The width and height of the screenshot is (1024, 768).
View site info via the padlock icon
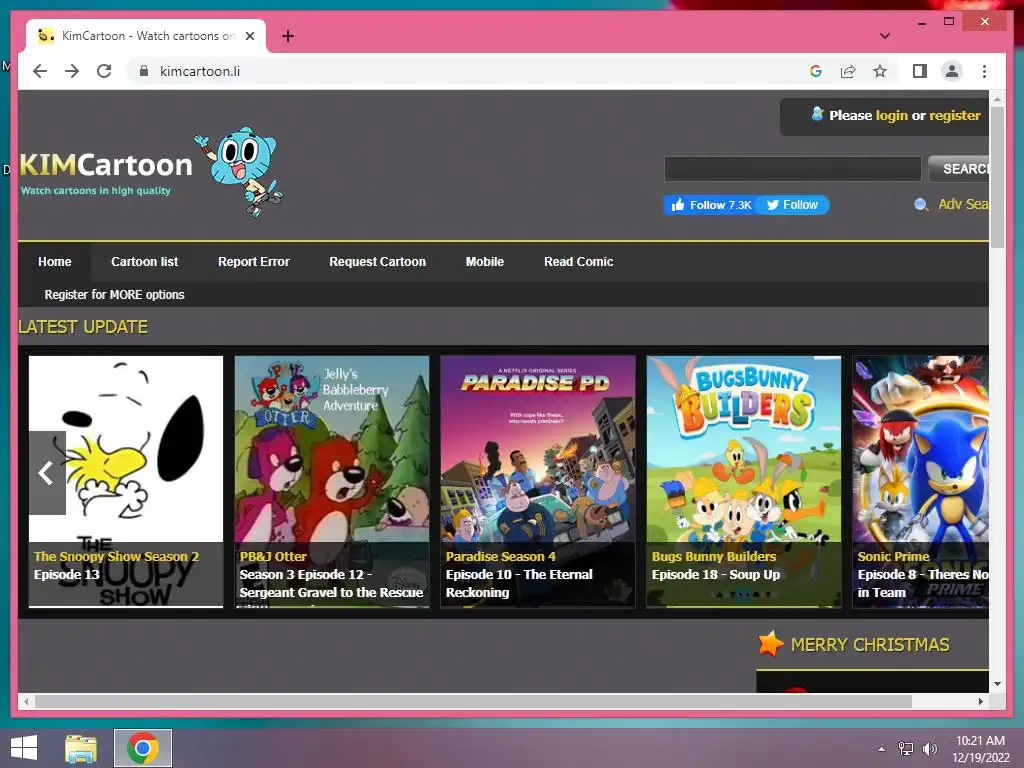(144, 71)
